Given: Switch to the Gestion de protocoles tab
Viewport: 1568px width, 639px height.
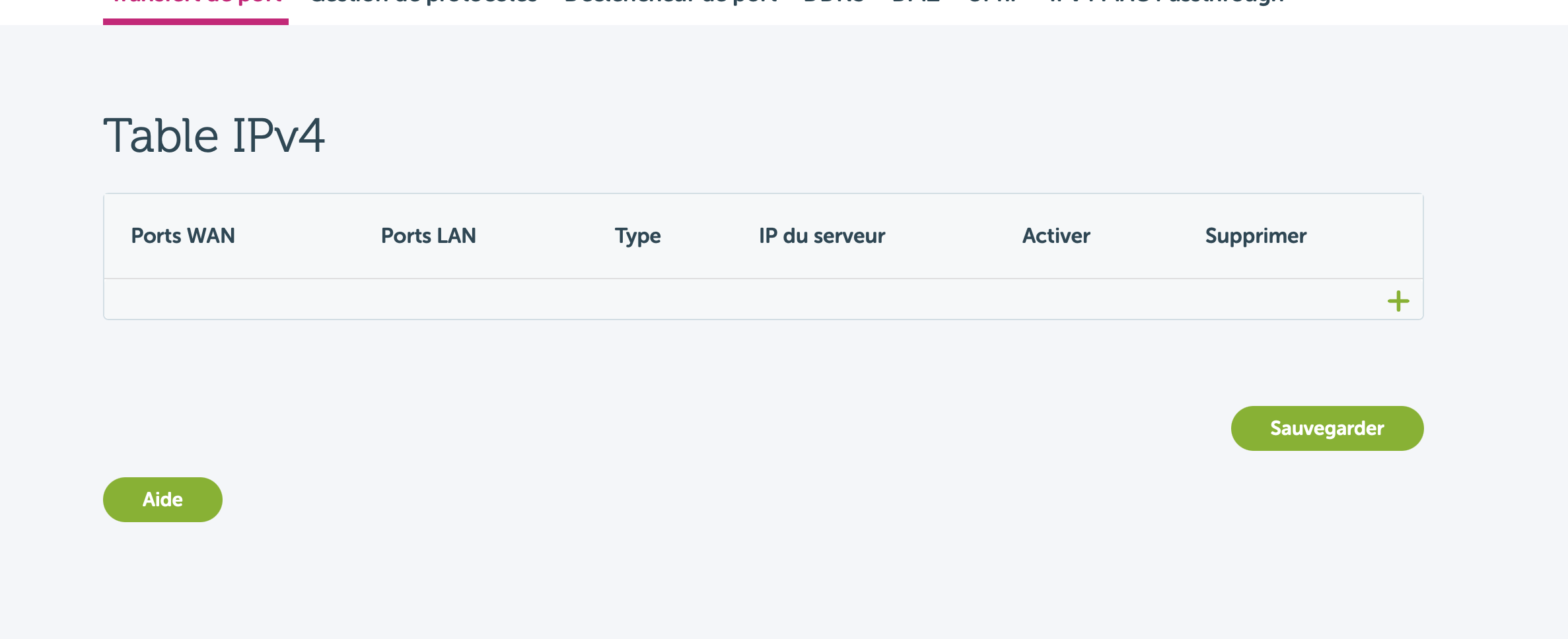Looking at the screenshot, I should (x=423, y=3).
